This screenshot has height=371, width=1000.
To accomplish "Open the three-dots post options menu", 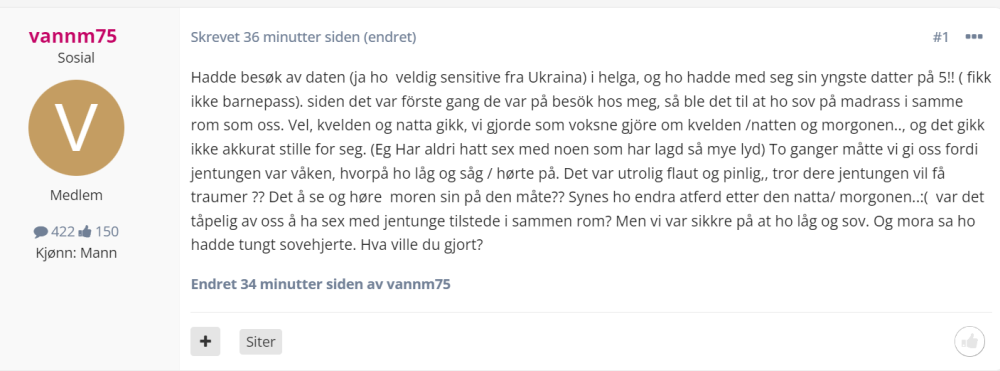I will 973,37.
